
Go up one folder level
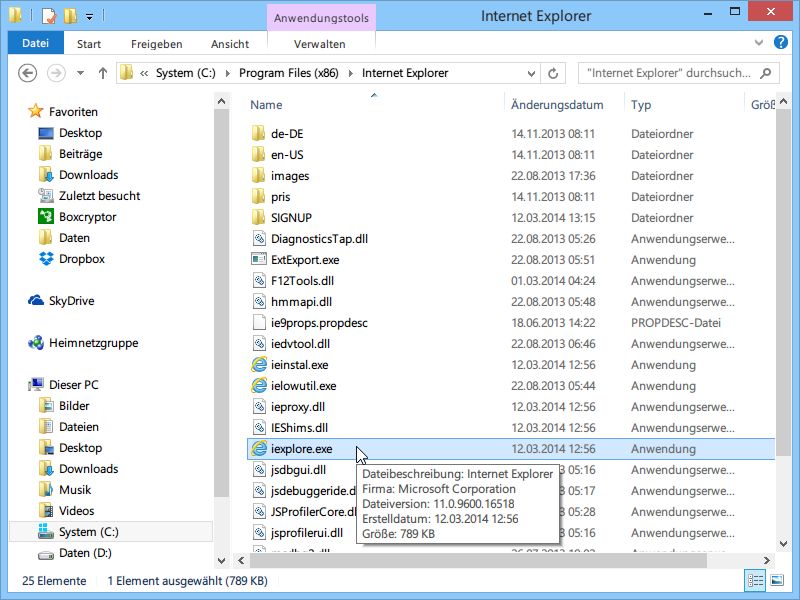pyautogui.click(x=103, y=73)
